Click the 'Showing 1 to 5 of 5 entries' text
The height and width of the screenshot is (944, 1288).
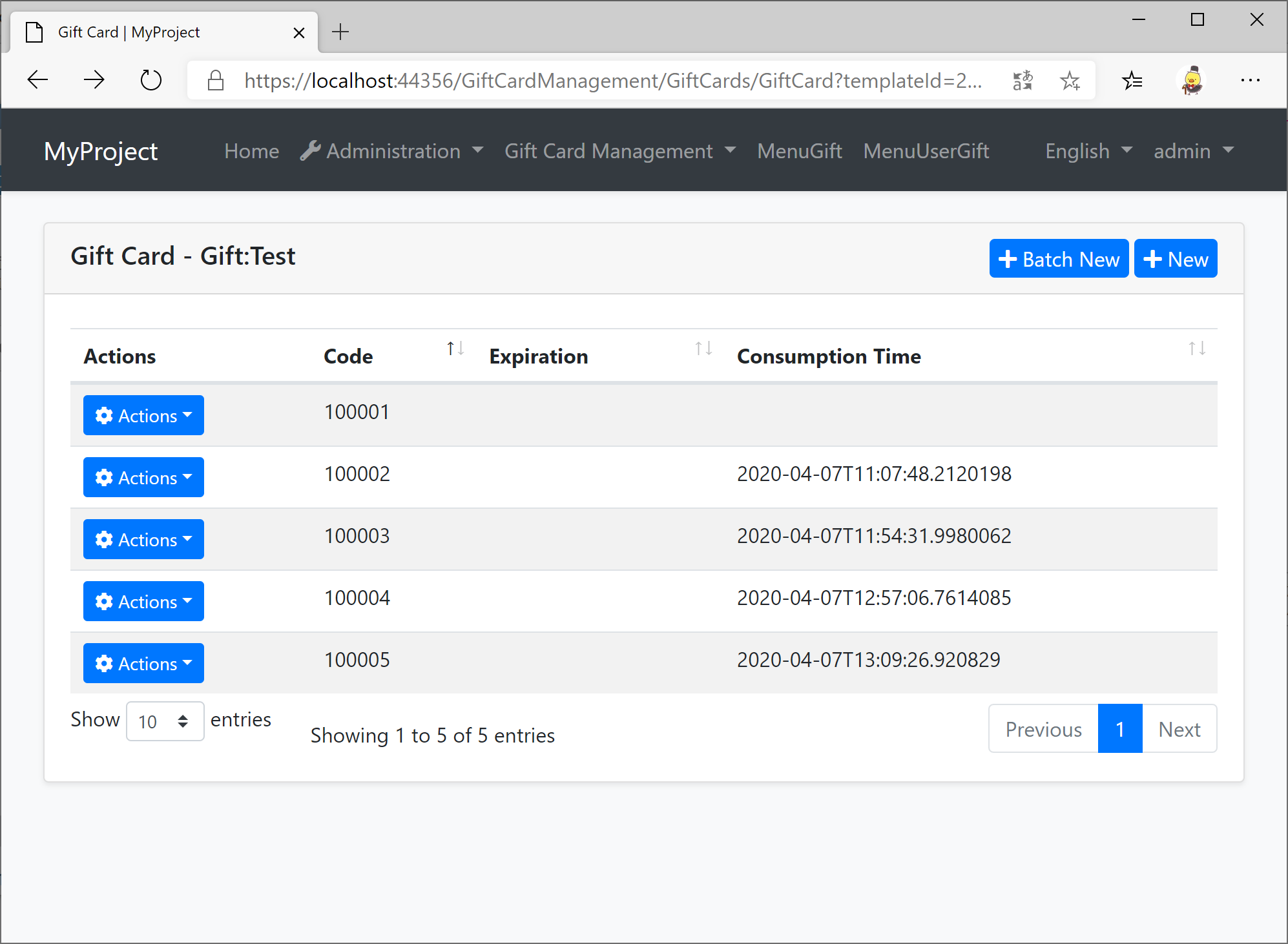pyautogui.click(x=433, y=735)
